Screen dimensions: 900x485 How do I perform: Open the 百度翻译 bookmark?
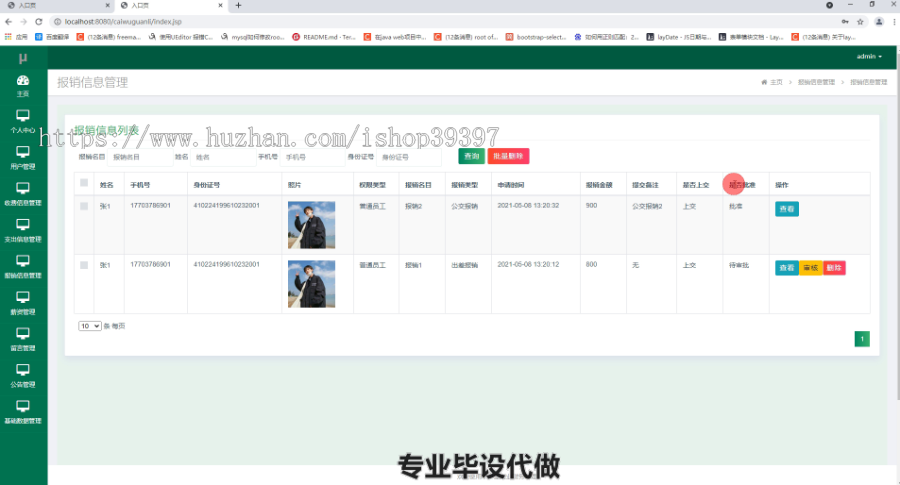pyautogui.click(x=52, y=37)
